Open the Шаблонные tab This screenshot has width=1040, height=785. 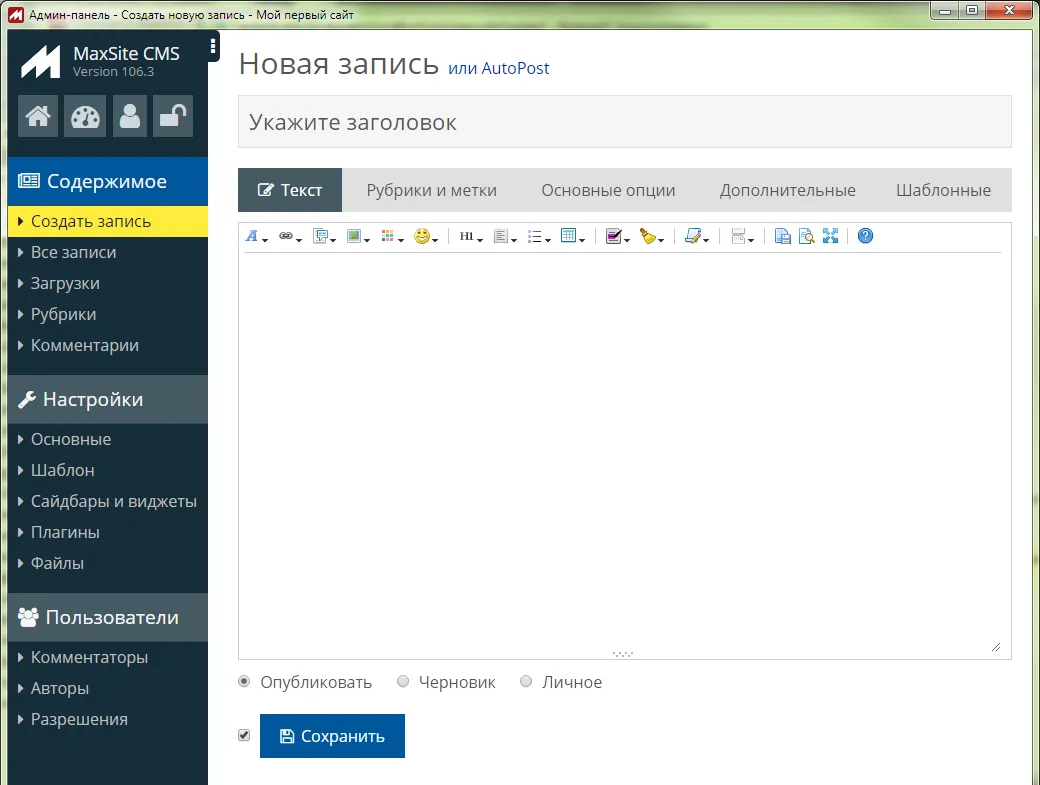941,189
